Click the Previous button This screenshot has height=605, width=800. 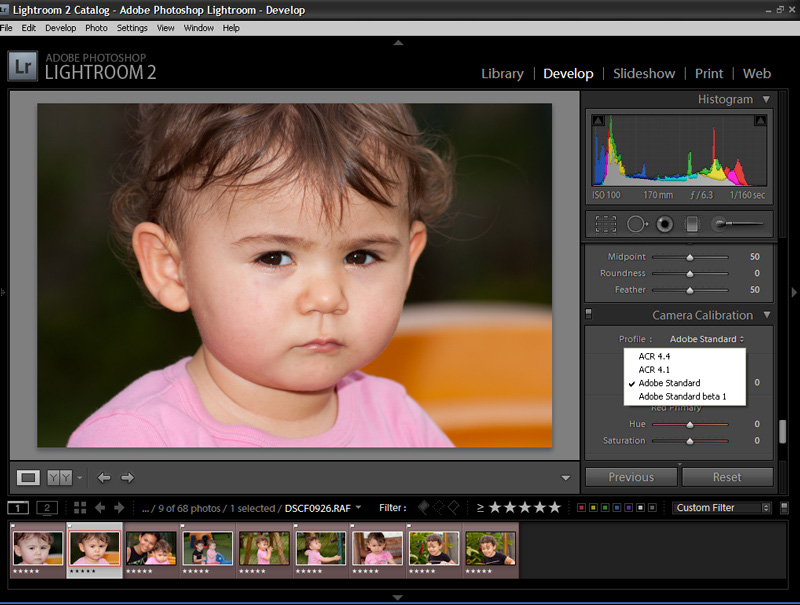(x=631, y=477)
